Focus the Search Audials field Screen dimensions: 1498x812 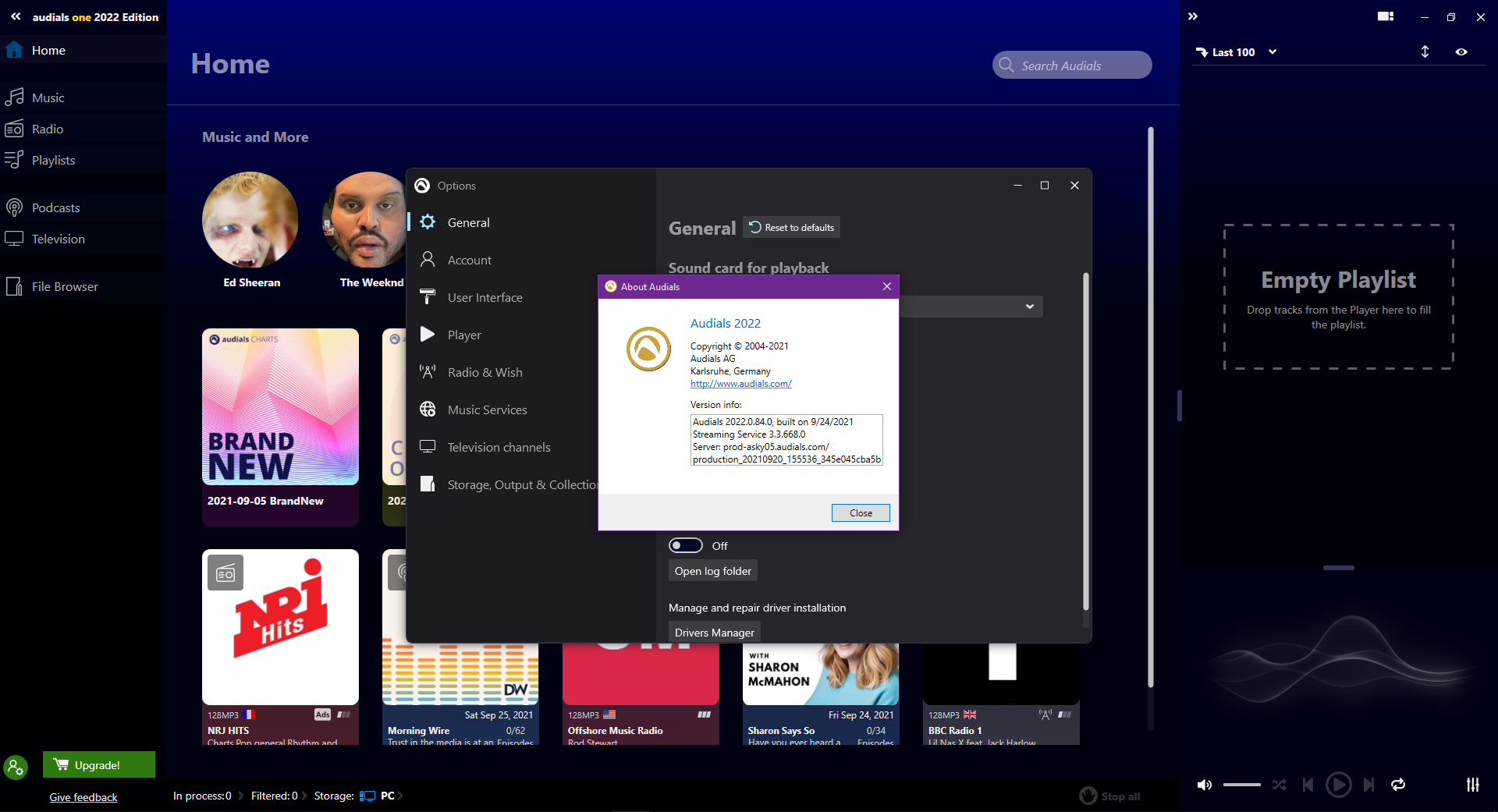click(1072, 65)
